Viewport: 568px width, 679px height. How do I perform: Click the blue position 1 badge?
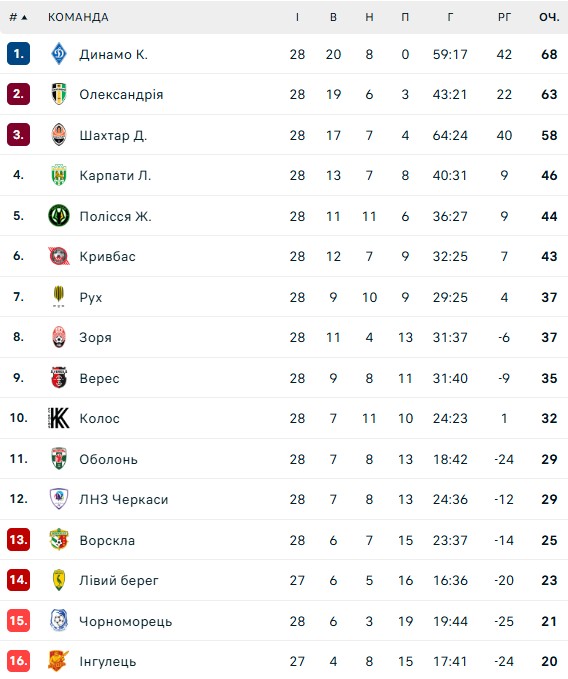(x=18, y=54)
